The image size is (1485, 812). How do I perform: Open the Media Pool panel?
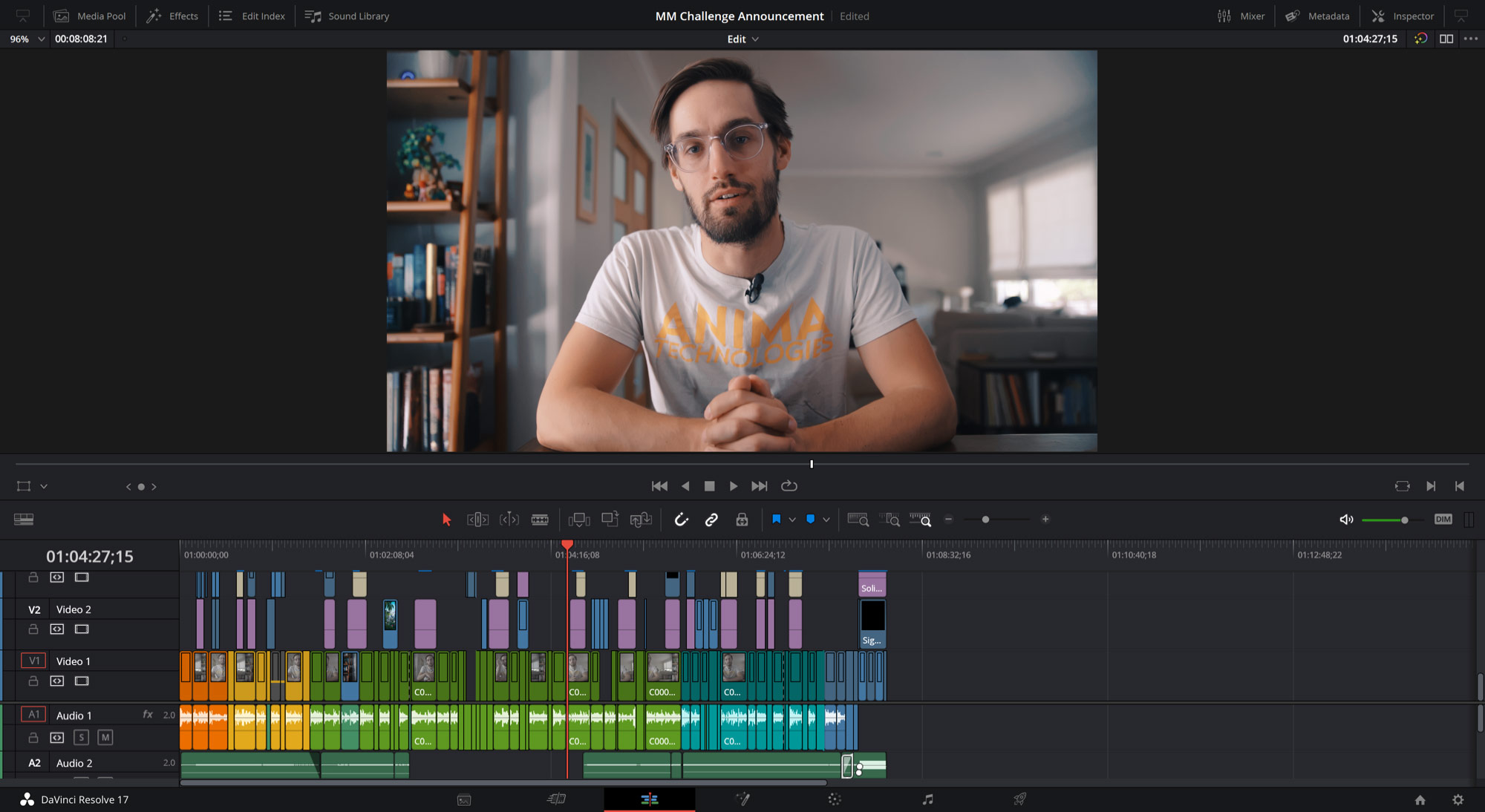(91, 16)
